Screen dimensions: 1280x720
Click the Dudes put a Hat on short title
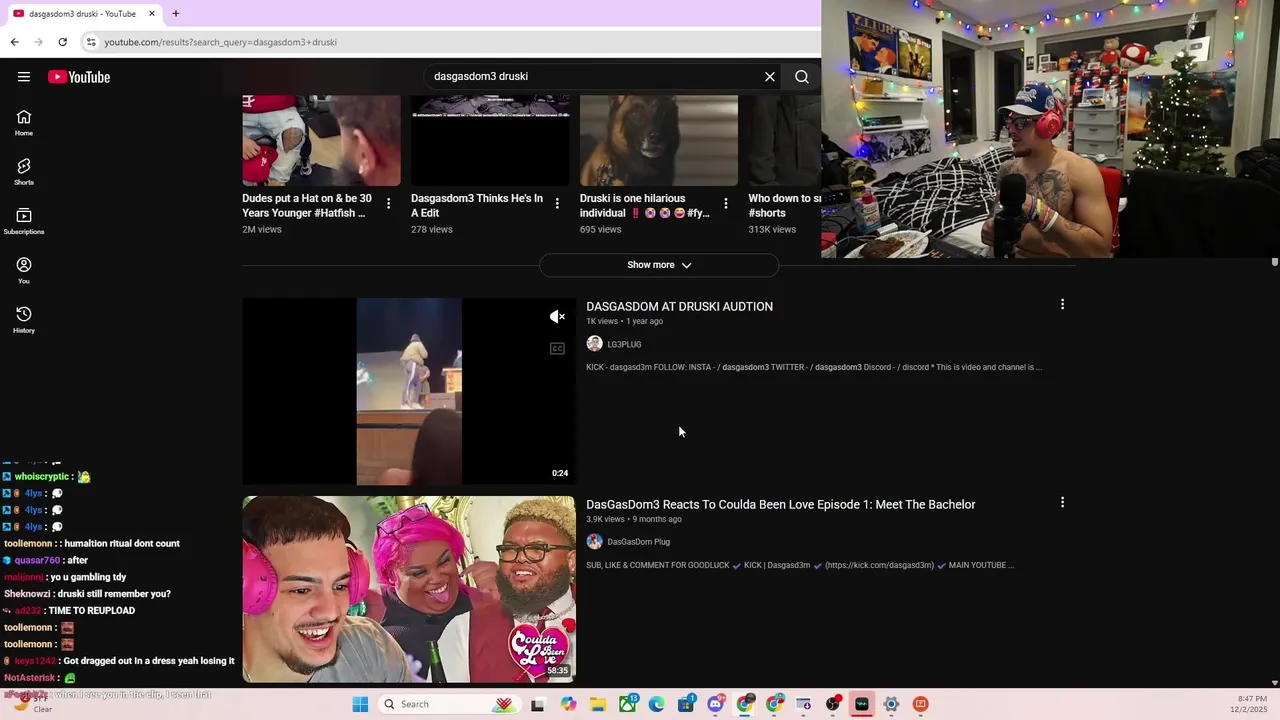(x=307, y=206)
